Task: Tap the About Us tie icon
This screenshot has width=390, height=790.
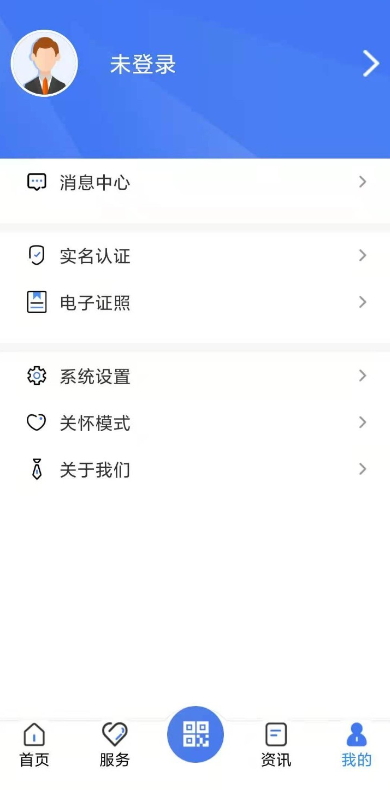Action: pyautogui.click(x=36, y=469)
